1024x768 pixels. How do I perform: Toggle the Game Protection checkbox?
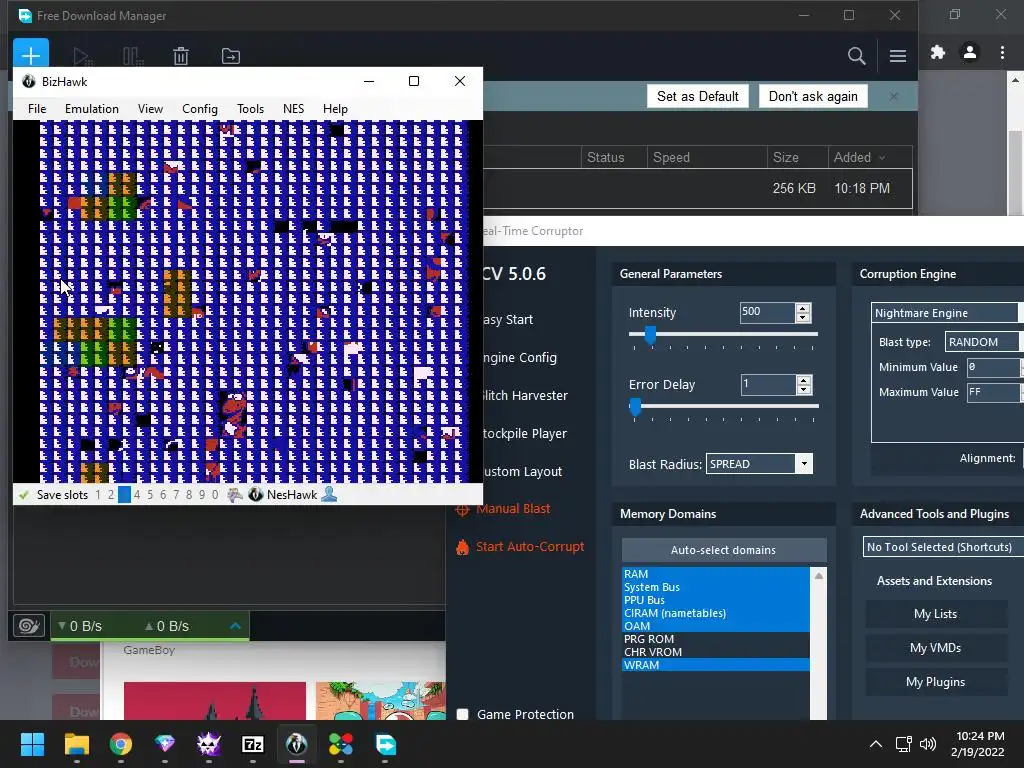click(x=462, y=714)
